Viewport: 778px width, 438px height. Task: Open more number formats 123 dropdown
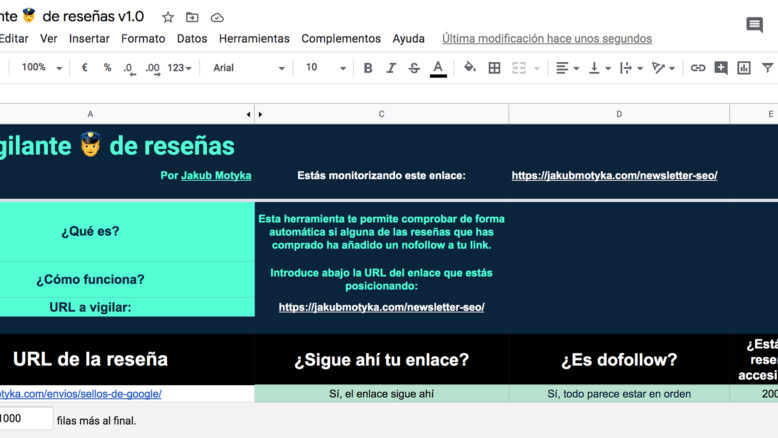[179, 68]
